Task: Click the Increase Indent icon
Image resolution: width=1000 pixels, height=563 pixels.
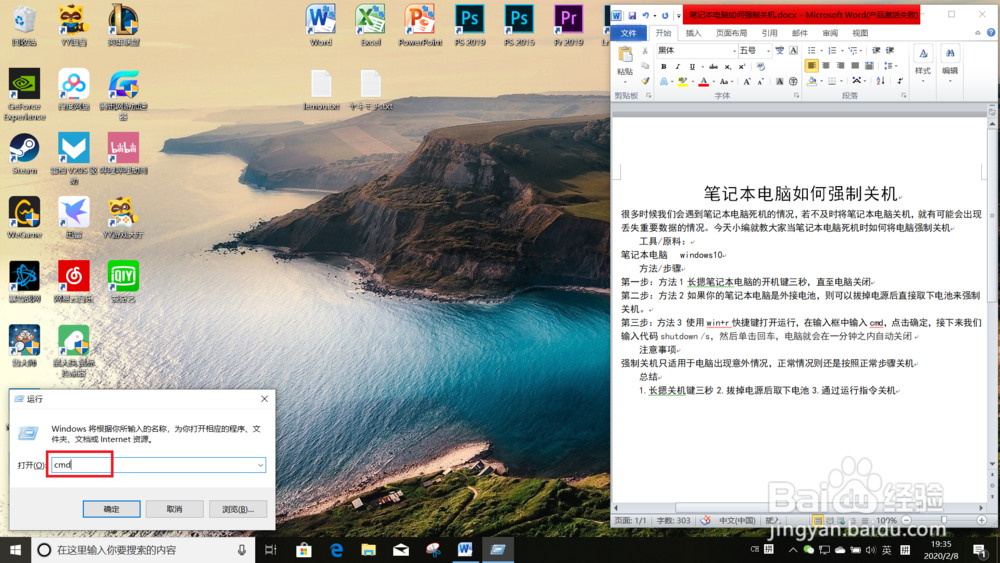Action: 890,50
